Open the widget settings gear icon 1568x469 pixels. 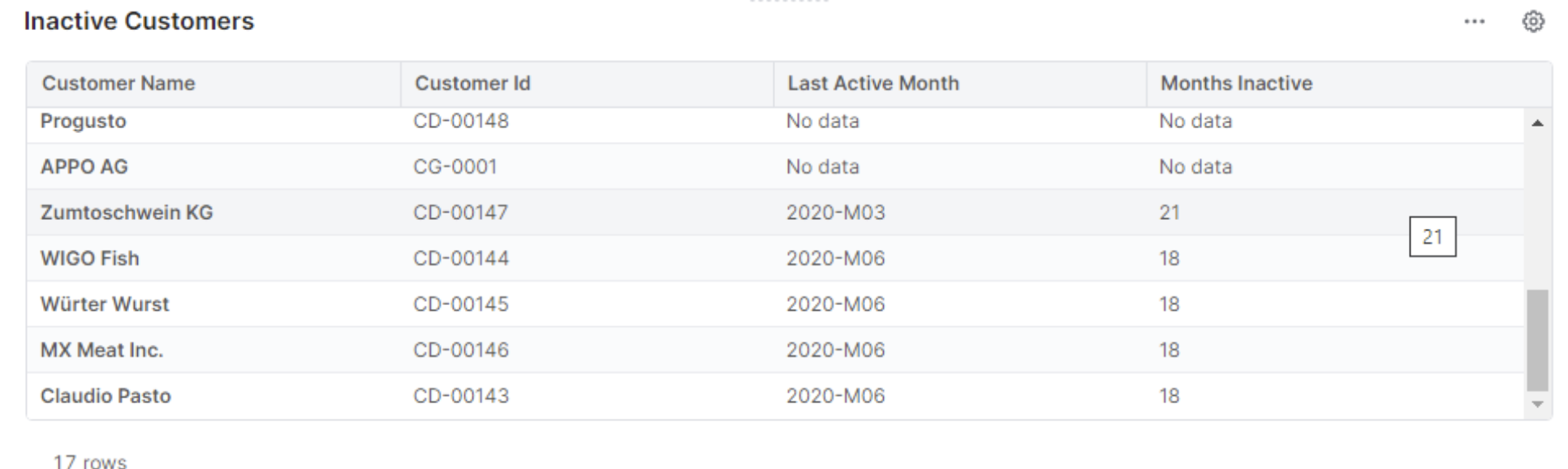(x=1532, y=22)
